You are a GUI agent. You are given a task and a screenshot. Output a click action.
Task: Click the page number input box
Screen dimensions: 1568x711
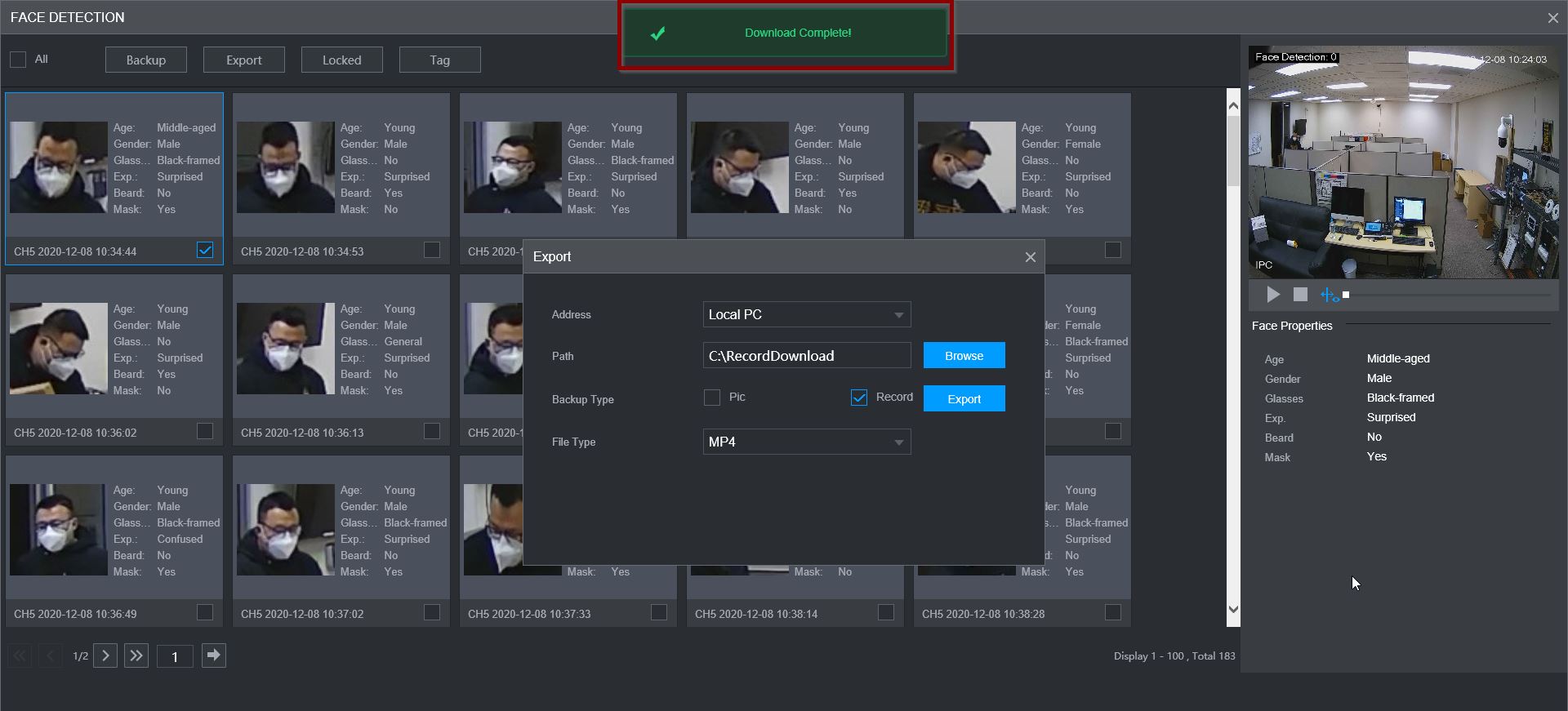[x=175, y=656]
